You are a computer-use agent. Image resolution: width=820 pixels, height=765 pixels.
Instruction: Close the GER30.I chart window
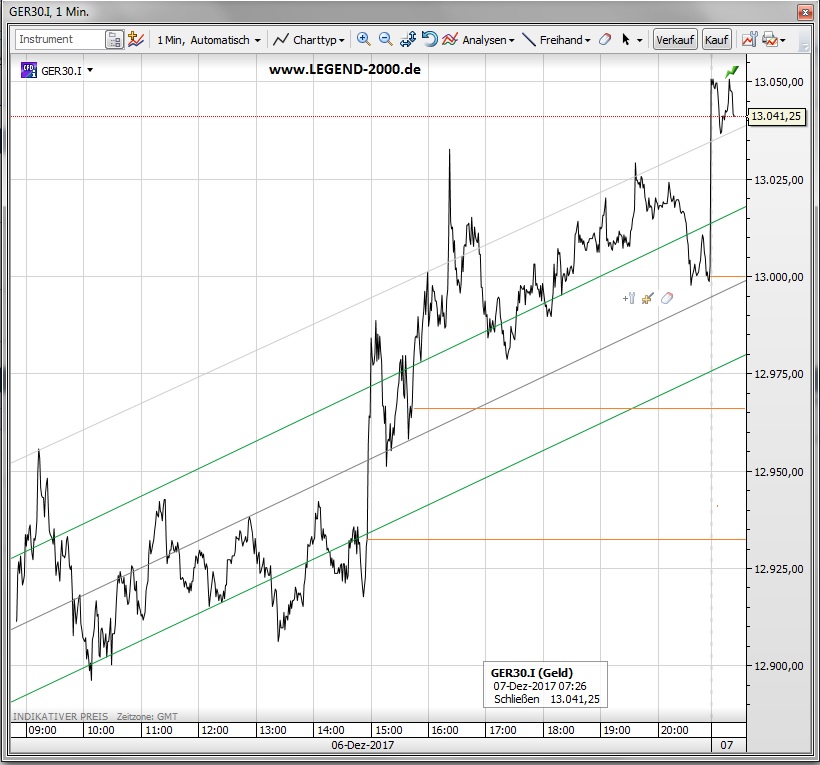point(804,12)
